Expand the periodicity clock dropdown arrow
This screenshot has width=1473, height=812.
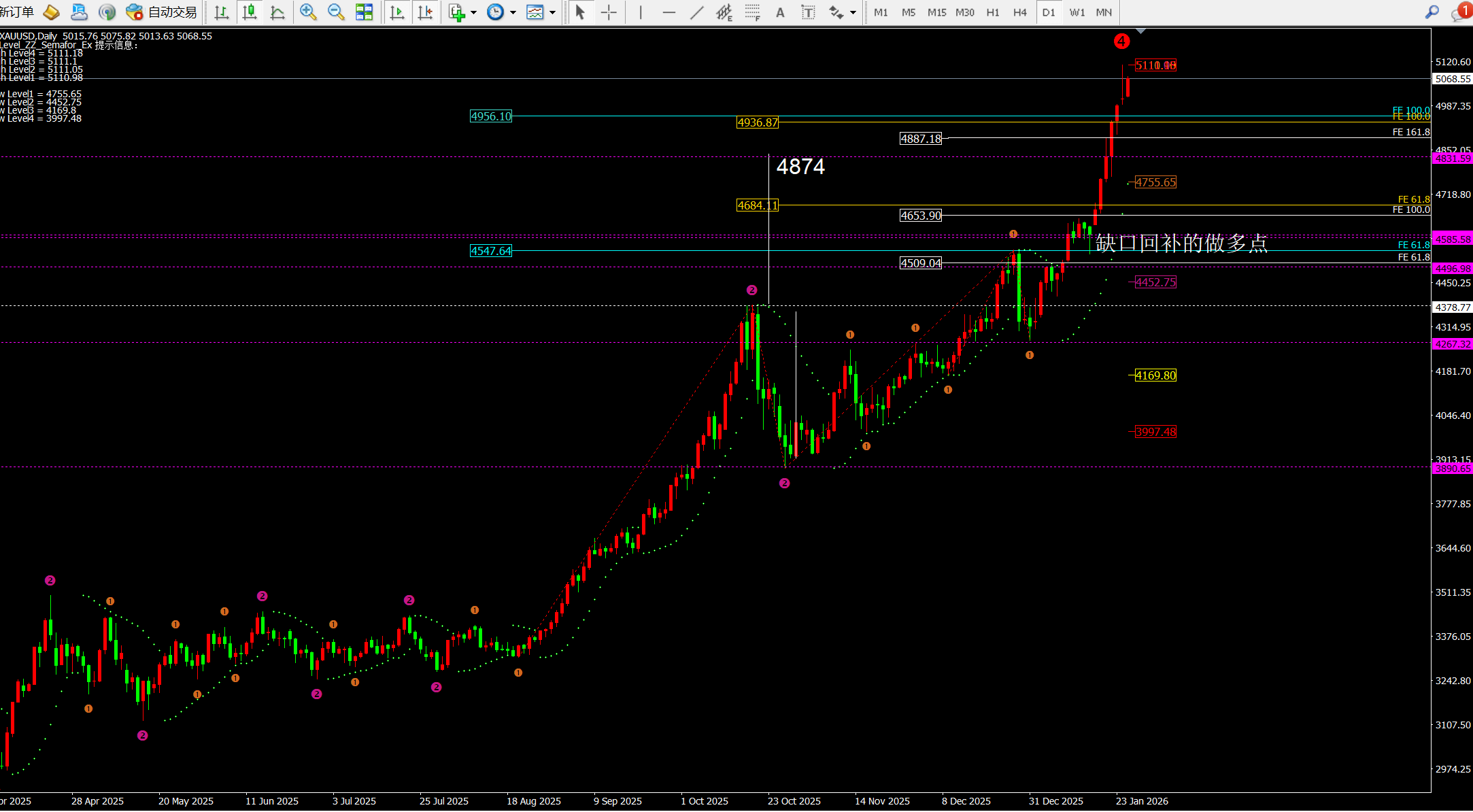(x=513, y=12)
